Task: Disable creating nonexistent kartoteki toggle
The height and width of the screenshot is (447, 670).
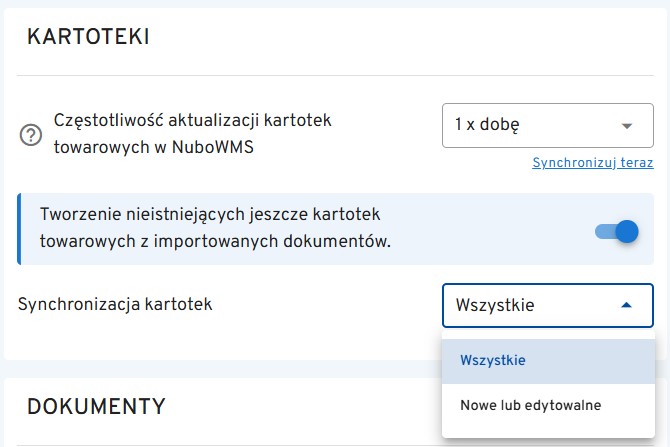Action: click(616, 232)
